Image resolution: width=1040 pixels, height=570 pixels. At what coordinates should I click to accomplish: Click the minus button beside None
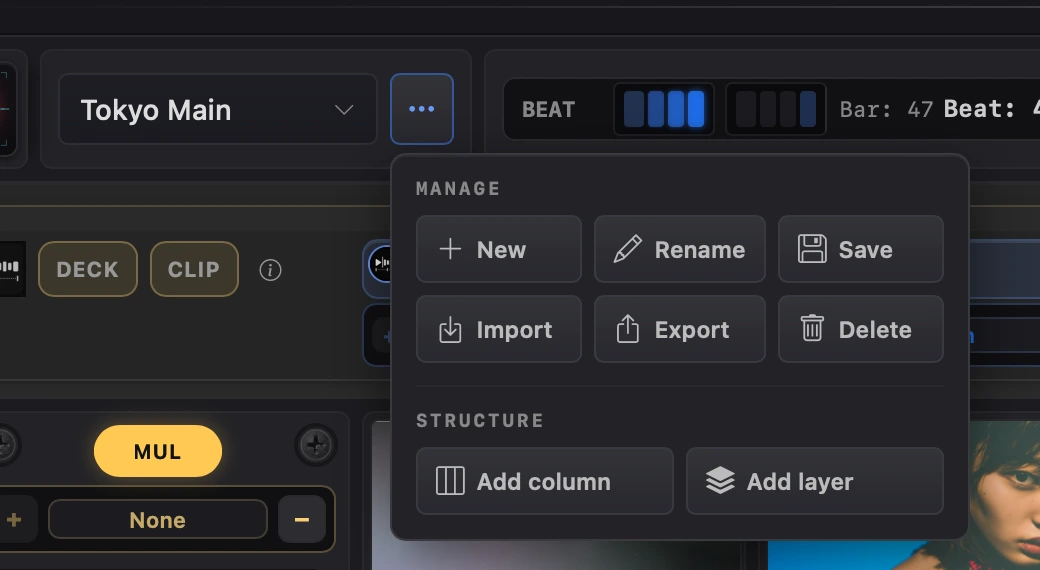(x=302, y=520)
